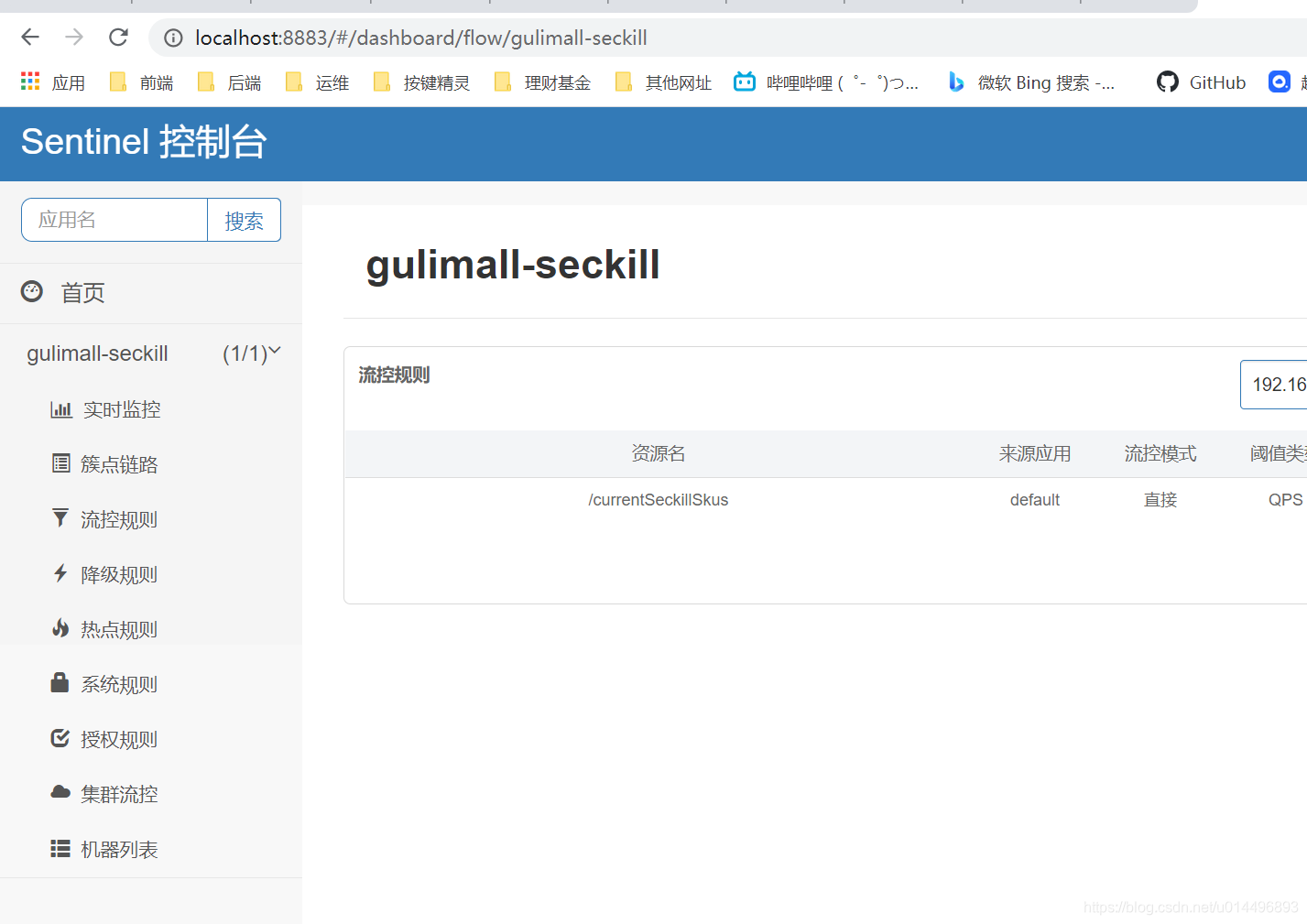The height and width of the screenshot is (924, 1307).
Task: Click the 簇点链路 list icon
Action: pyautogui.click(x=60, y=463)
